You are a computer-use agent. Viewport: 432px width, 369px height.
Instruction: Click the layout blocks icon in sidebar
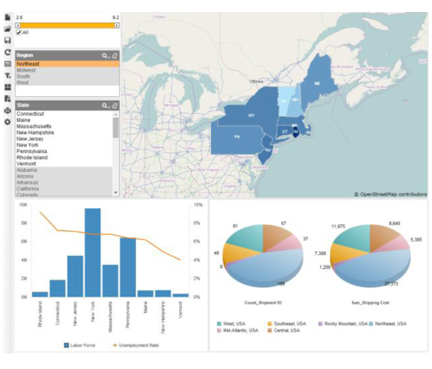7,87
